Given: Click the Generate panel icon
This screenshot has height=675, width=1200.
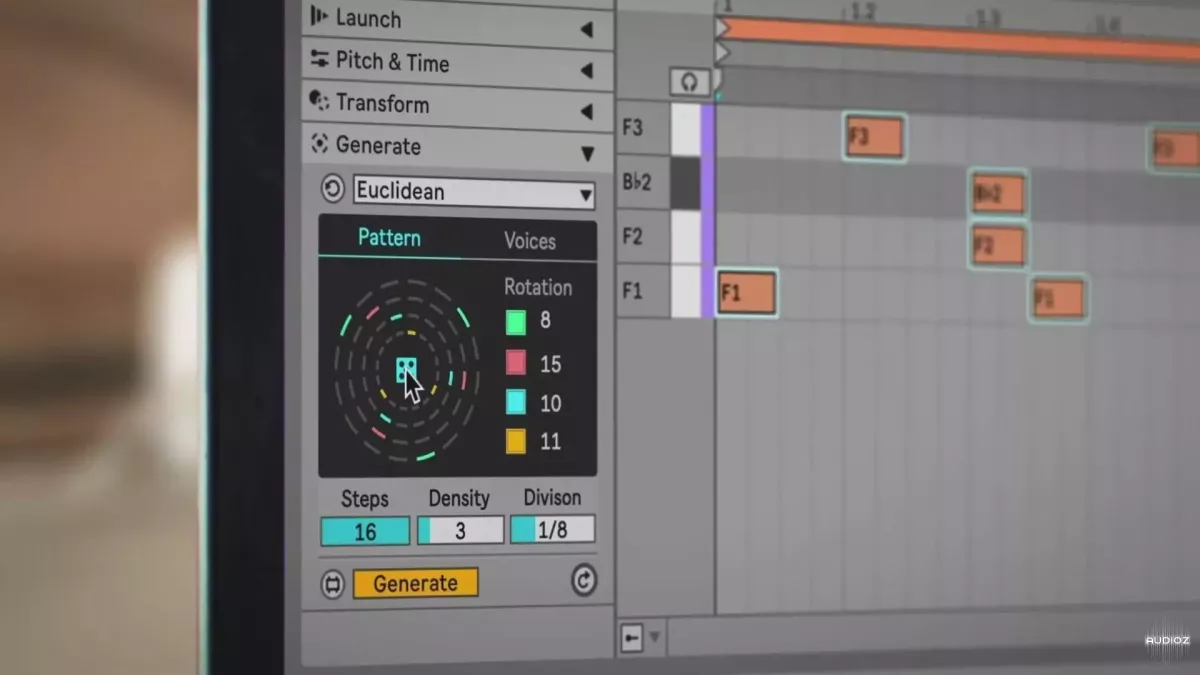Looking at the screenshot, I should pyautogui.click(x=320, y=144).
